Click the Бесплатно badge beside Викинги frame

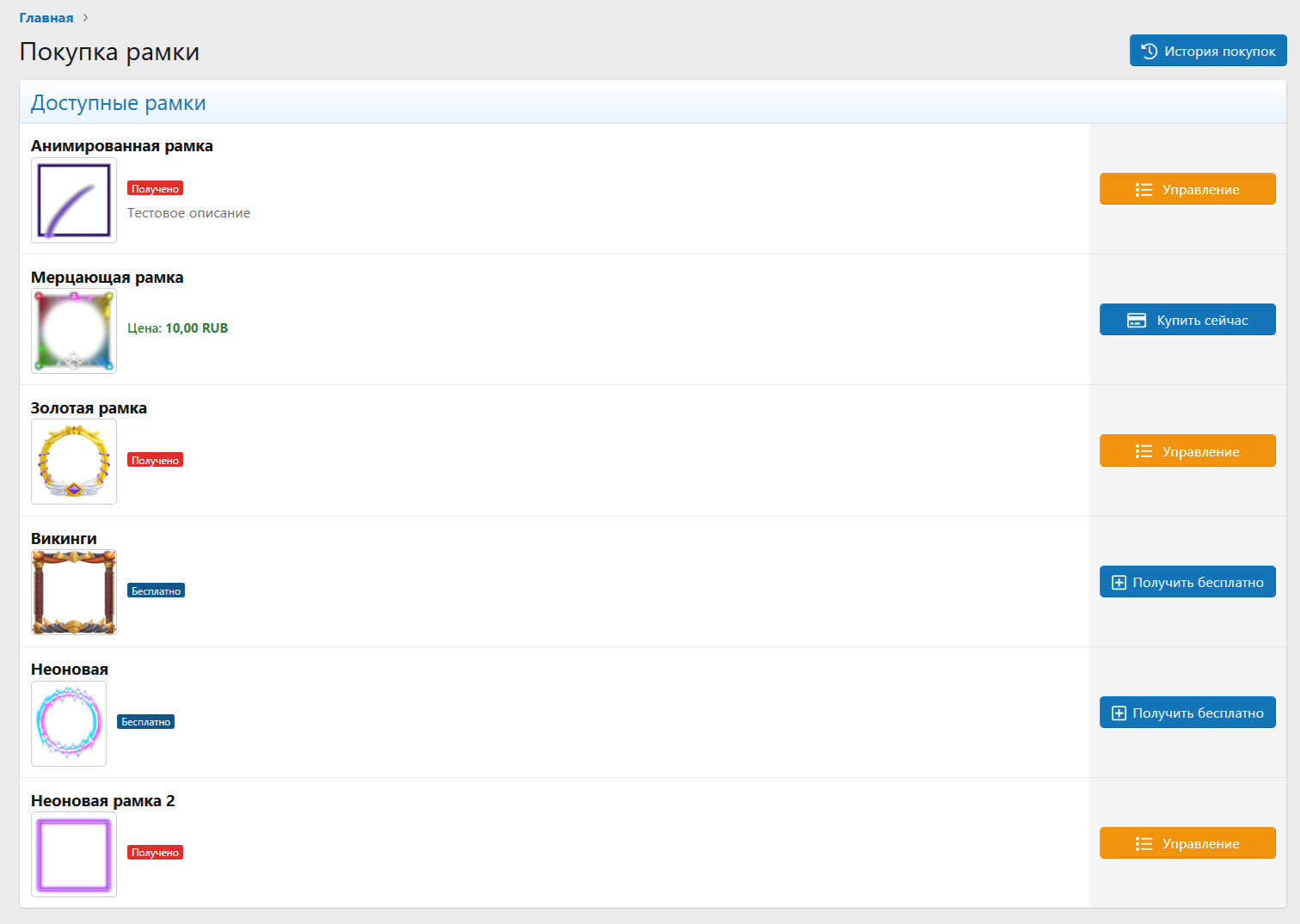[x=156, y=591]
